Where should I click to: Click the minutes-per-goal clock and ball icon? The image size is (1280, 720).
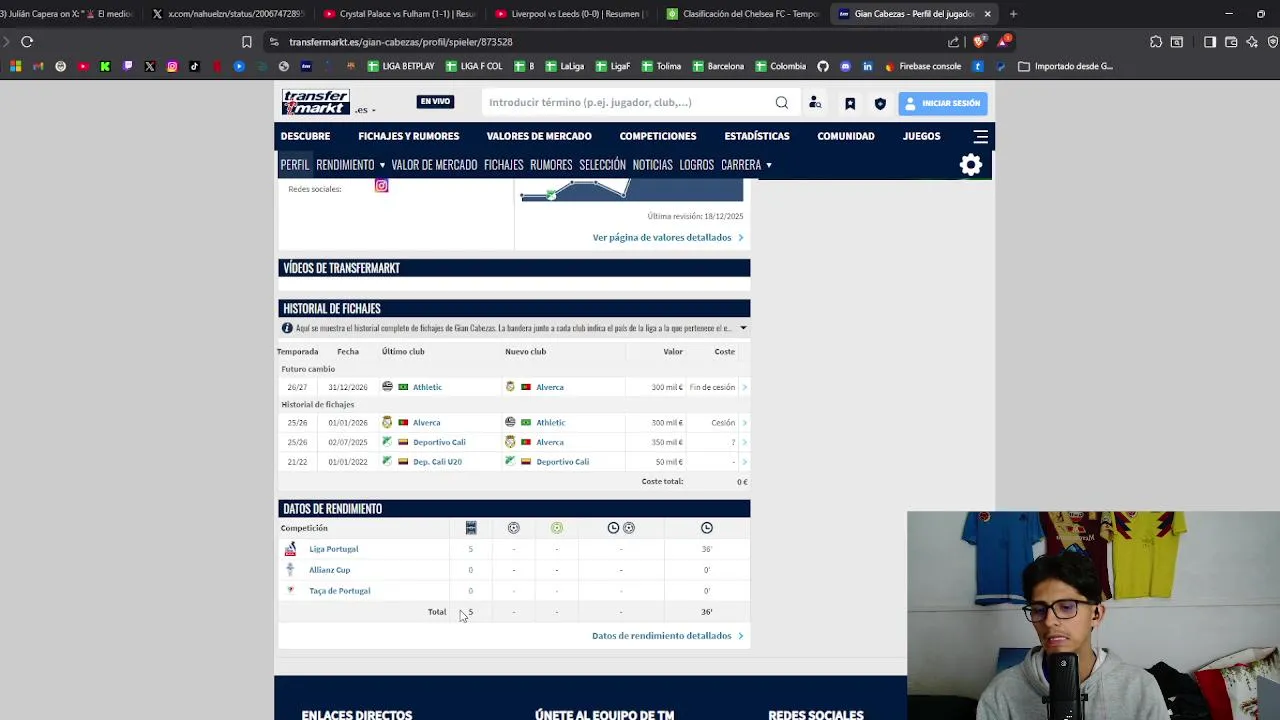click(621, 528)
